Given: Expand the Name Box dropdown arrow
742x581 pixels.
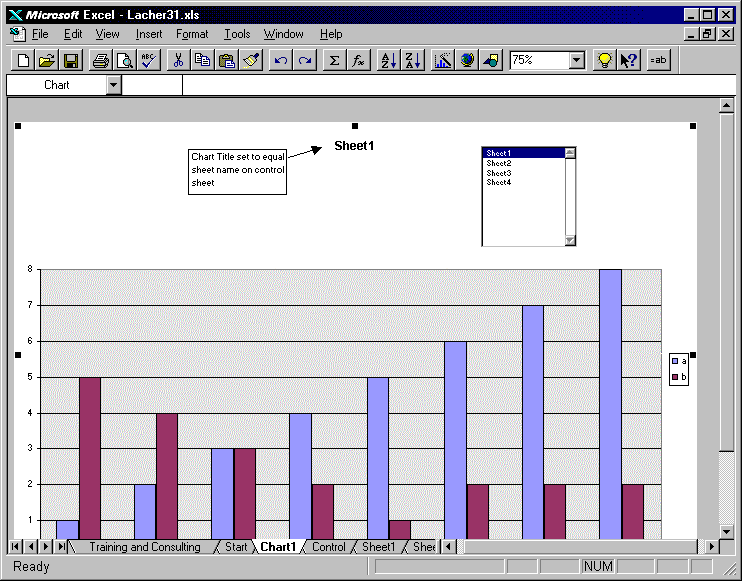Looking at the screenshot, I should [x=114, y=85].
